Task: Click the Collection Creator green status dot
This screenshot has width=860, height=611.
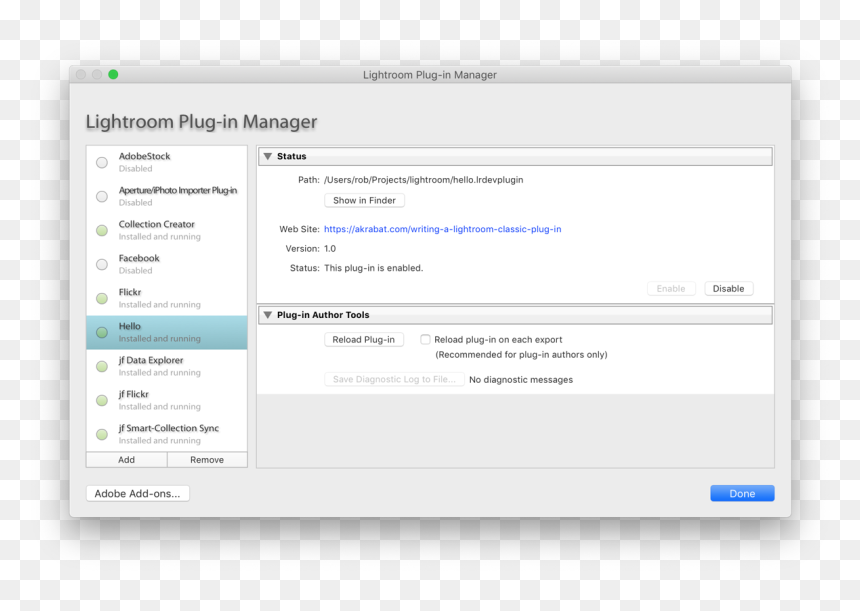Action: coord(102,230)
